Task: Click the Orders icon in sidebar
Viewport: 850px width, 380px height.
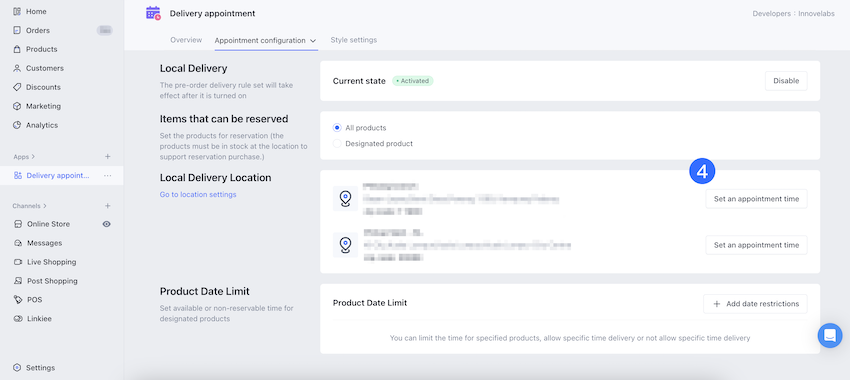Action: pos(17,30)
